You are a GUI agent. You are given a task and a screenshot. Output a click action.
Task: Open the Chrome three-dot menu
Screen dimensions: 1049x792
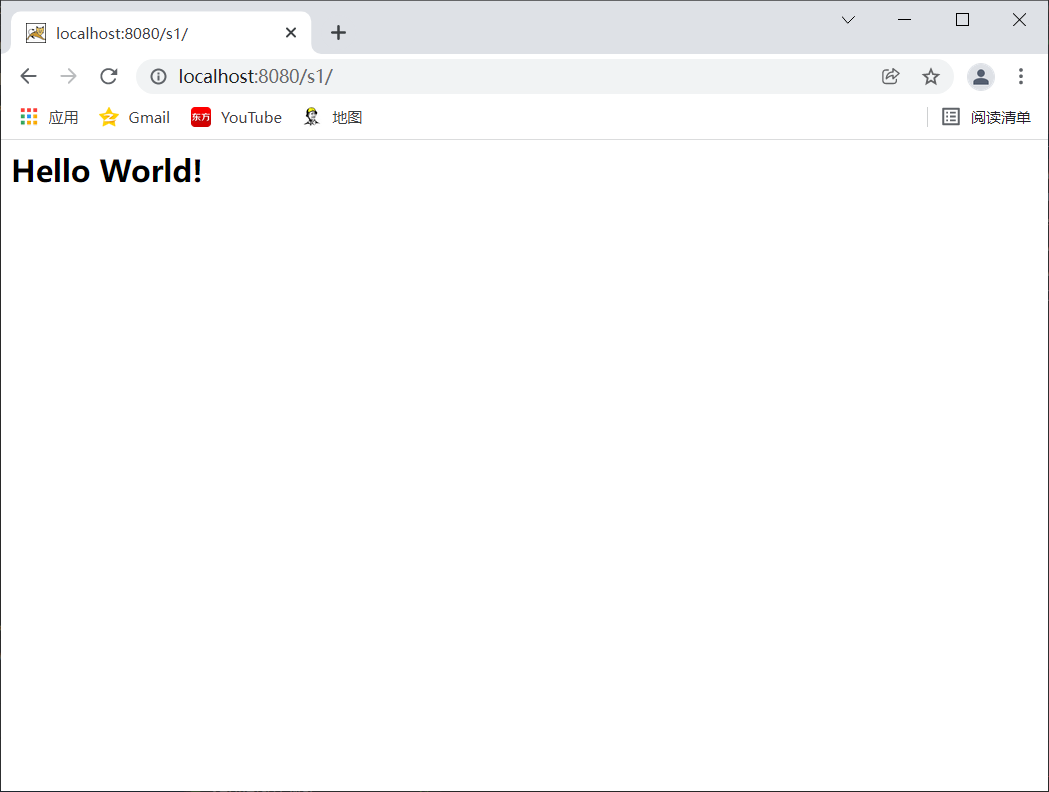click(x=1021, y=76)
